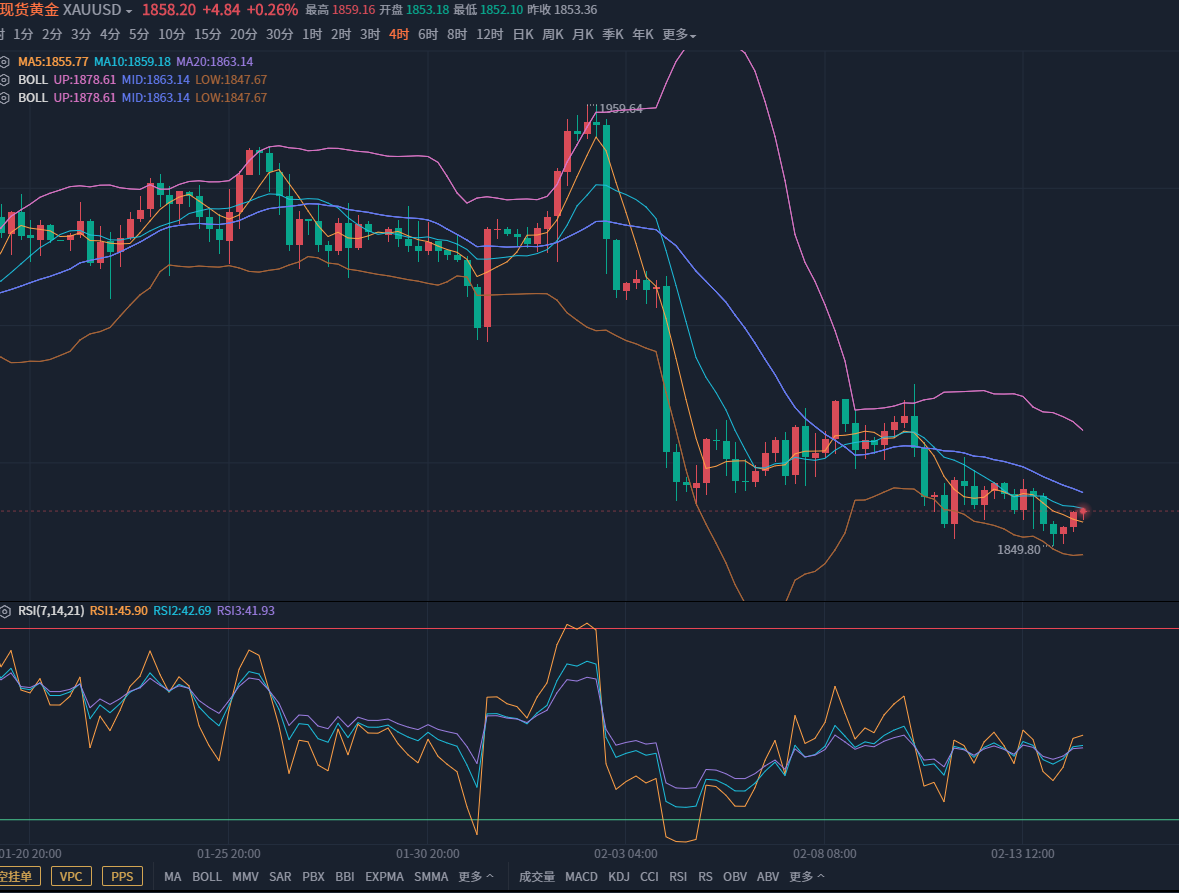Screen dimensions: 1179x893
Task: Enable the KDJ indicator
Action: pos(619,877)
